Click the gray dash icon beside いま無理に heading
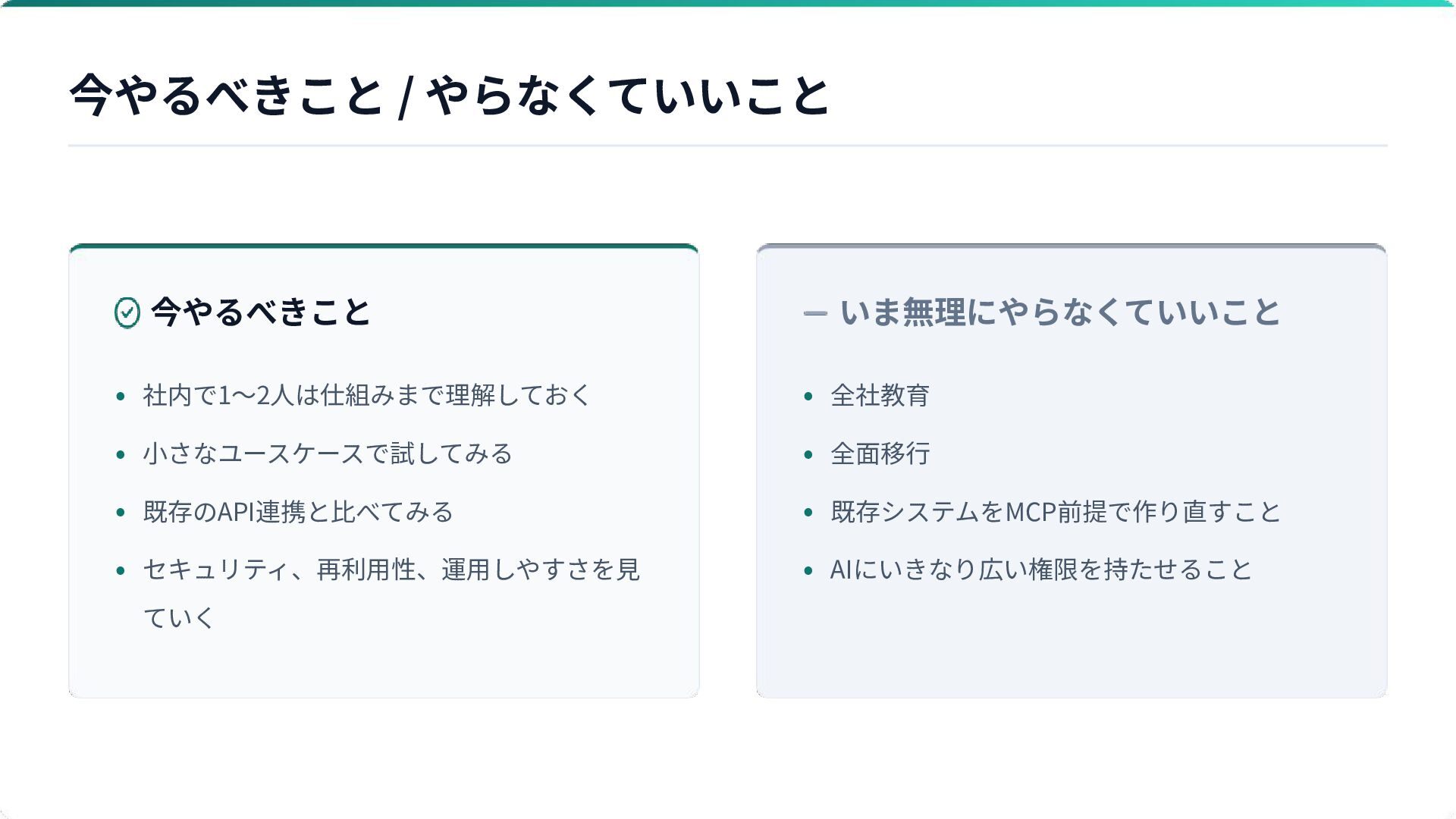The image size is (1456, 819). click(814, 313)
